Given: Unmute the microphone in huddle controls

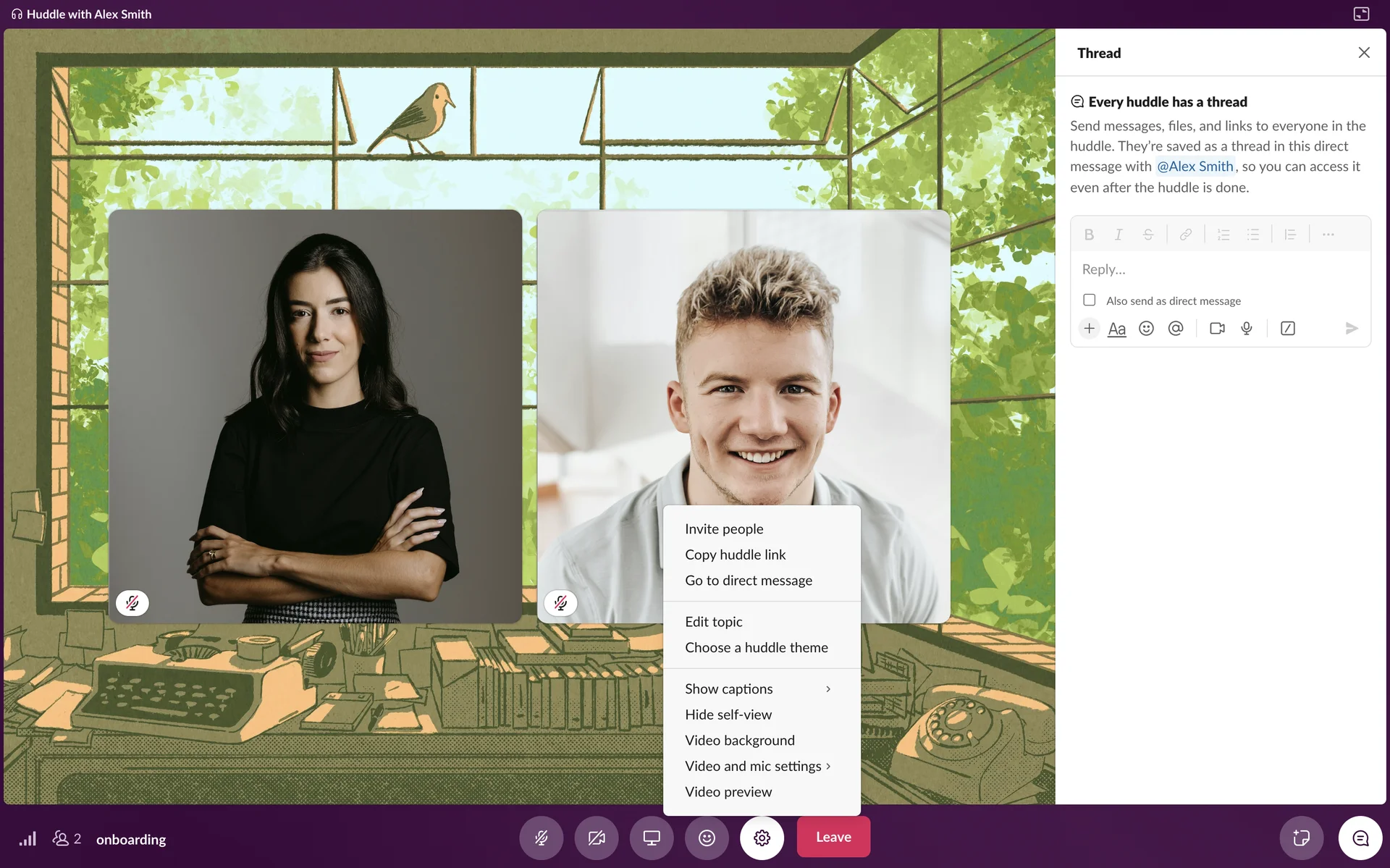Looking at the screenshot, I should [x=541, y=838].
